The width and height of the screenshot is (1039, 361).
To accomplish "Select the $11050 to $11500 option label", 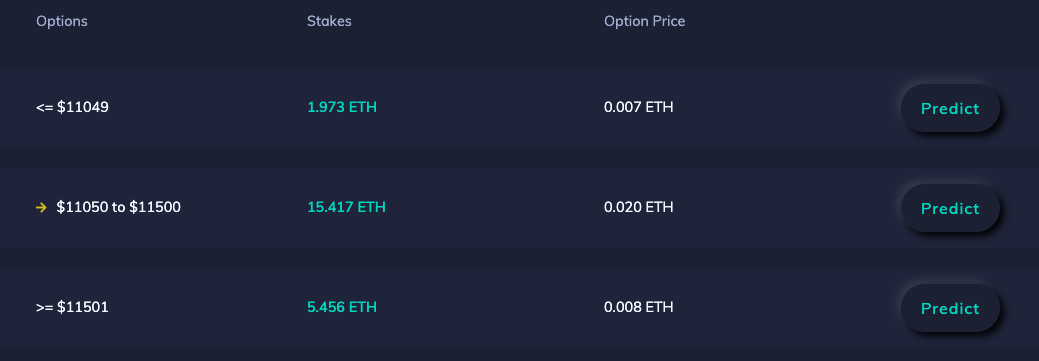I will [119, 207].
